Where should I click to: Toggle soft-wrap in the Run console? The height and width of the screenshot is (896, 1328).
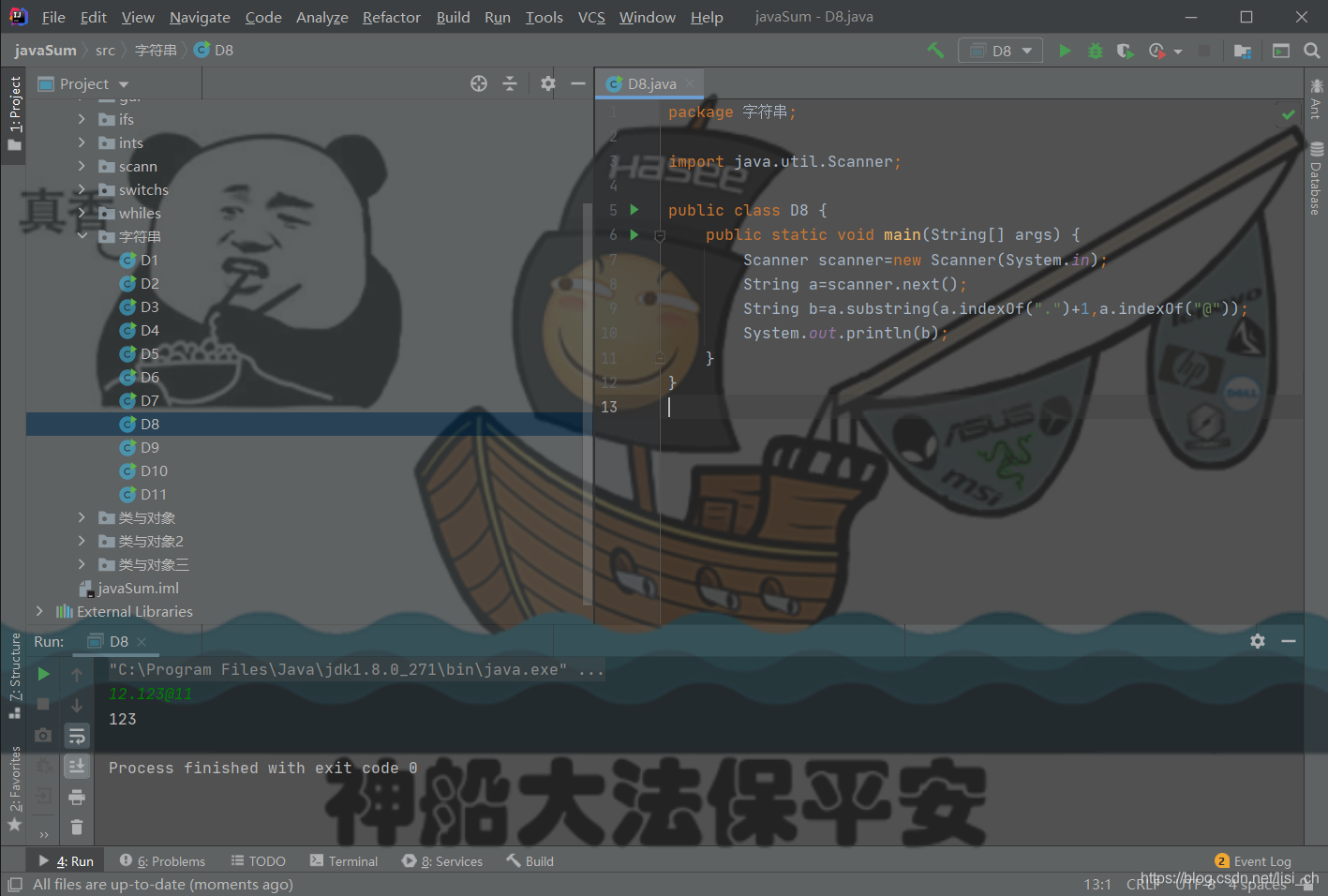77,736
